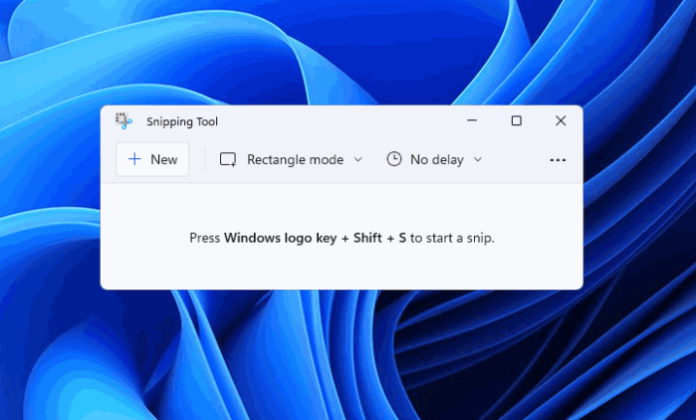Click the bold "Shift + S" shortcut text

(380, 238)
